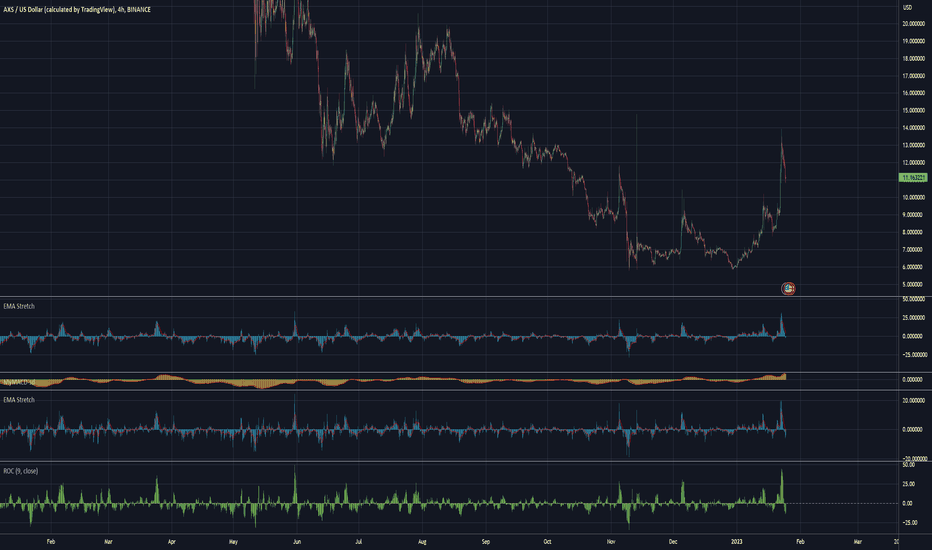Click 10.000000 on the price axis
932x550 pixels.
(914, 197)
